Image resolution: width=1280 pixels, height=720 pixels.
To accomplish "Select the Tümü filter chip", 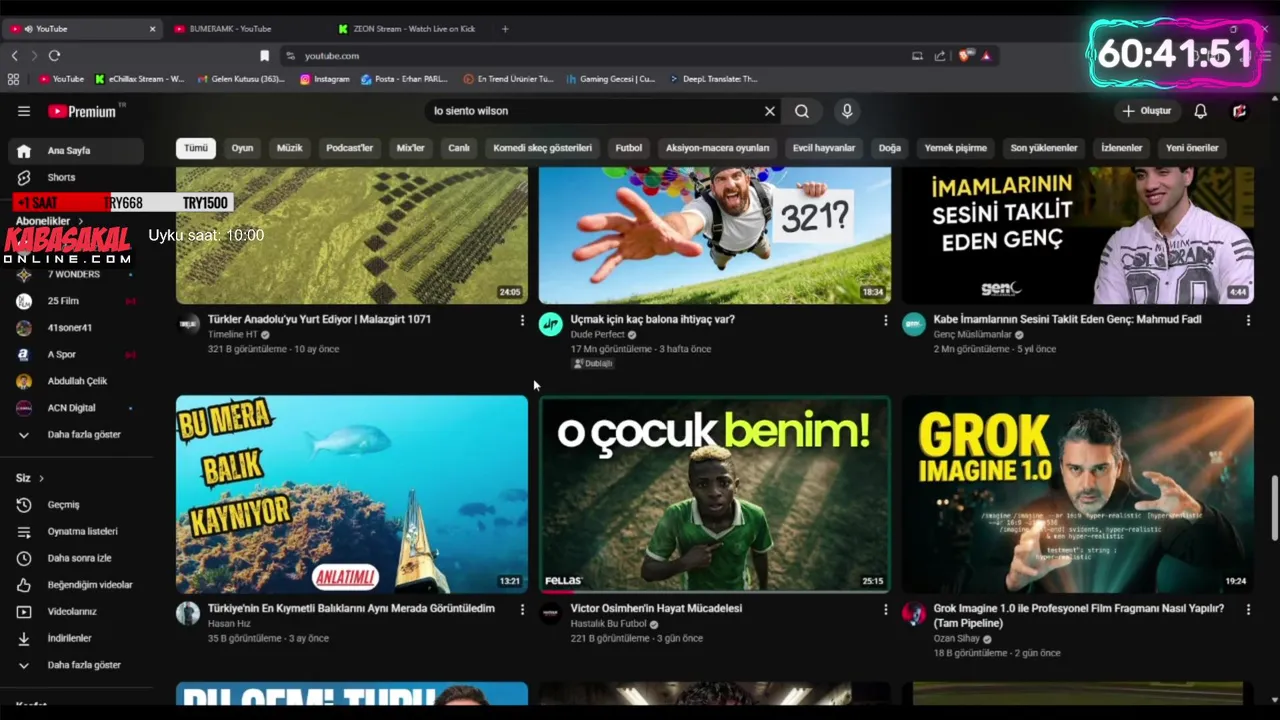I will 196,148.
